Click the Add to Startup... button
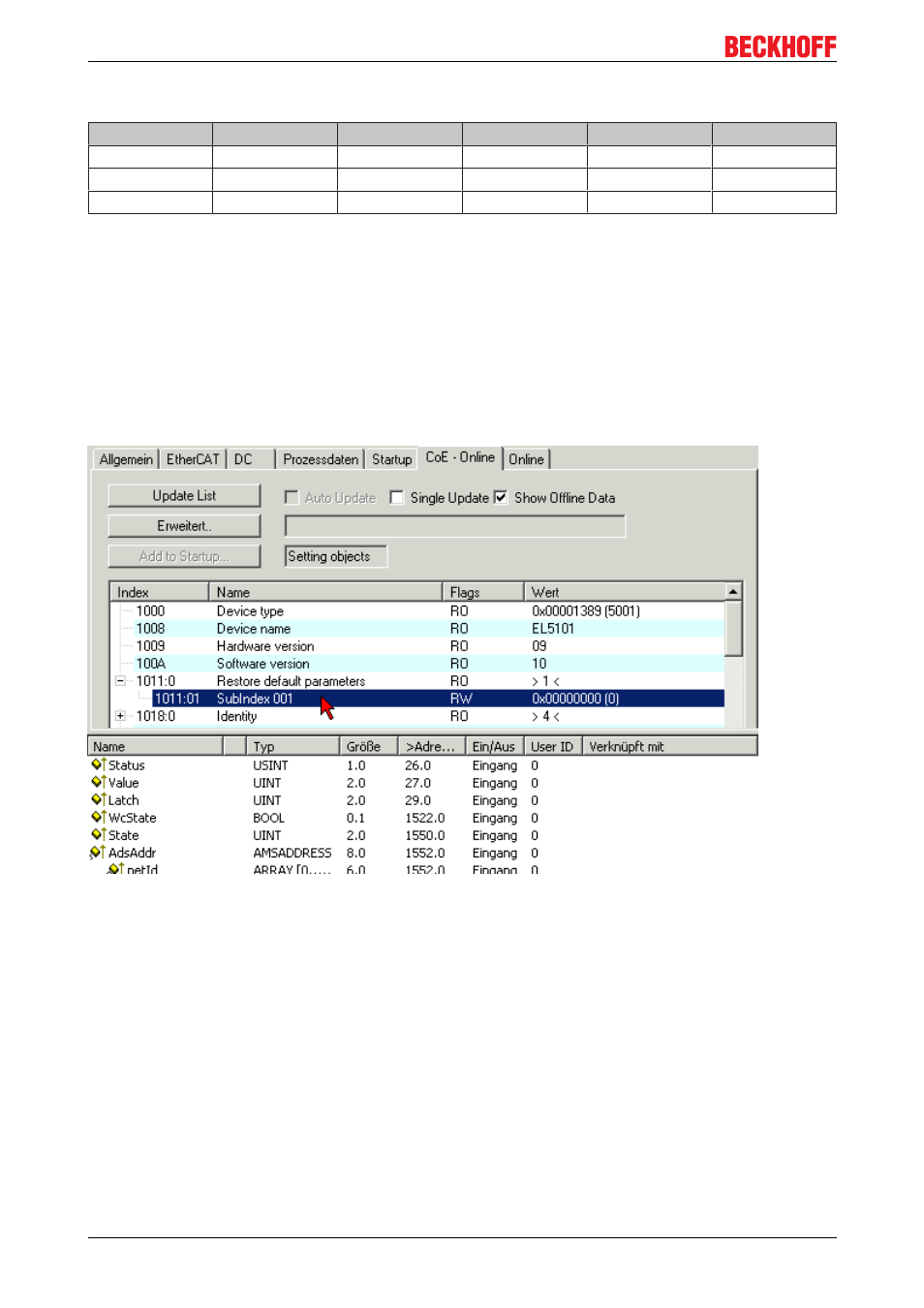Viewport: 924px width, 1308px height. (184, 556)
